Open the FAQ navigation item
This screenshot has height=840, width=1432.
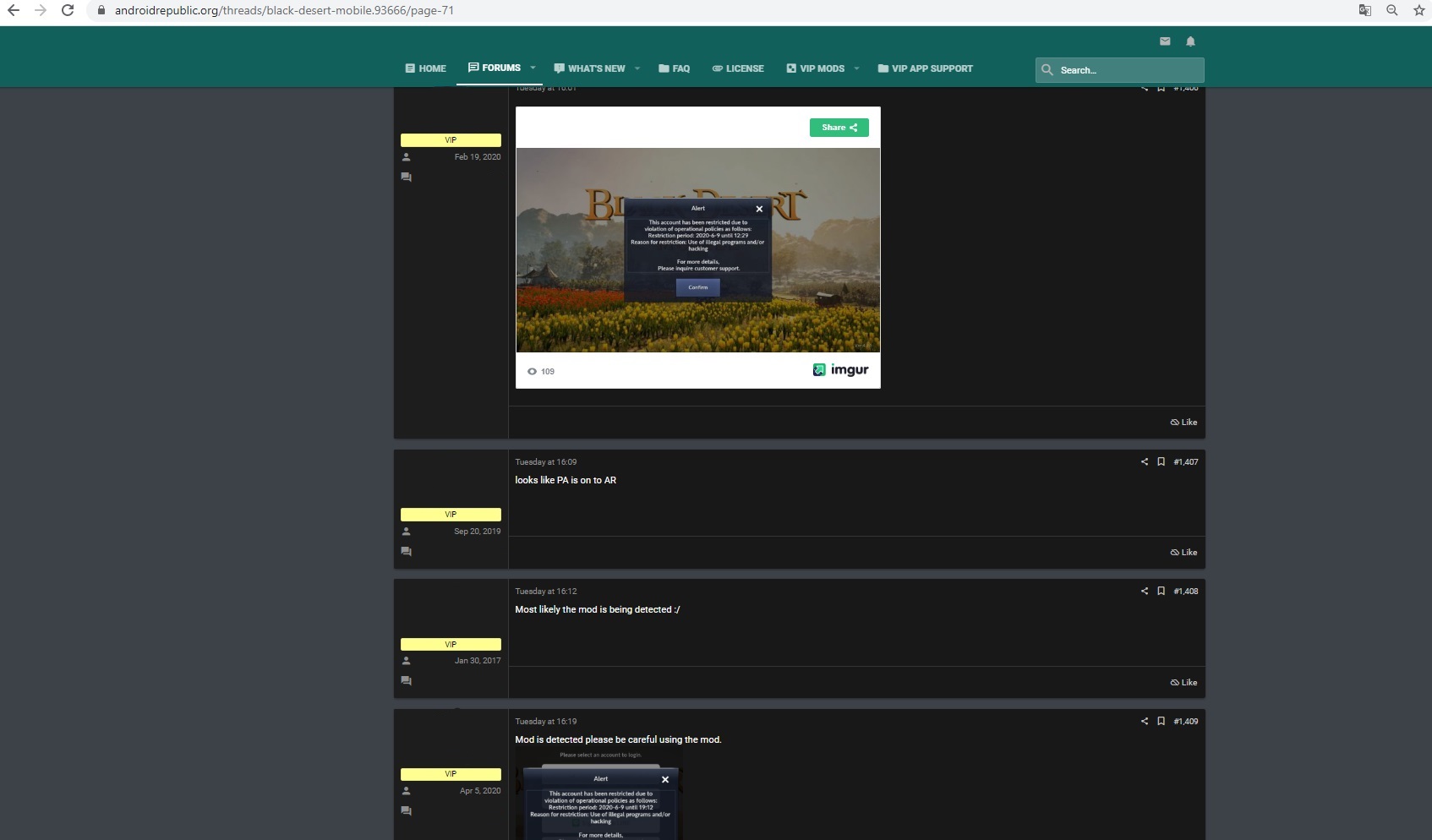click(675, 68)
